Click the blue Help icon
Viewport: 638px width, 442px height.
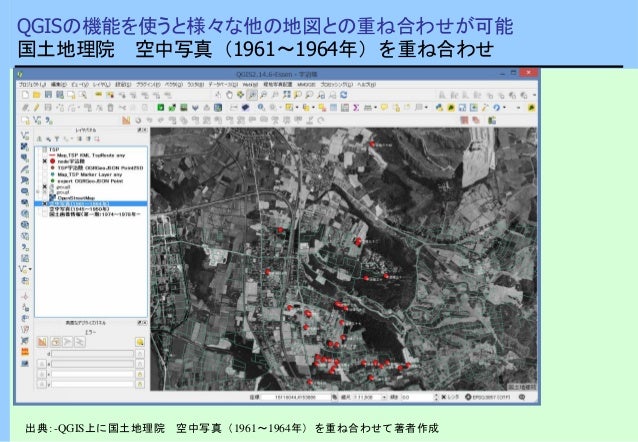(496, 107)
